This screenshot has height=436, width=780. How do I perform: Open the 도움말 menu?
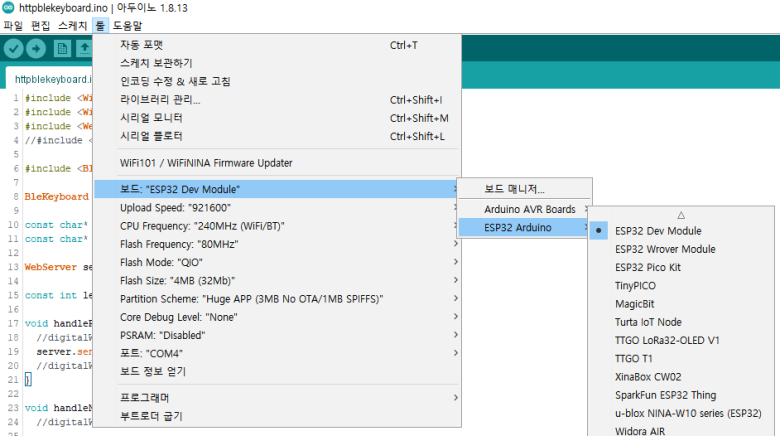127,25
